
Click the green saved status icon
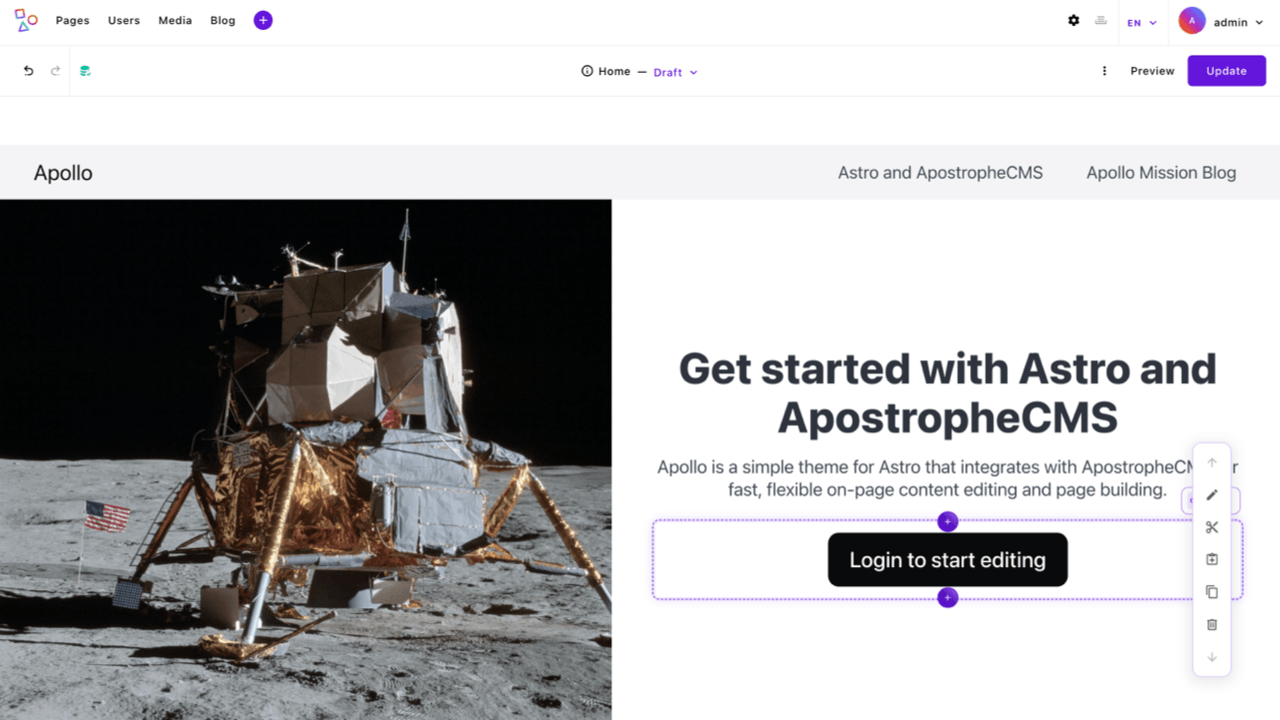(x=85, y=71)
